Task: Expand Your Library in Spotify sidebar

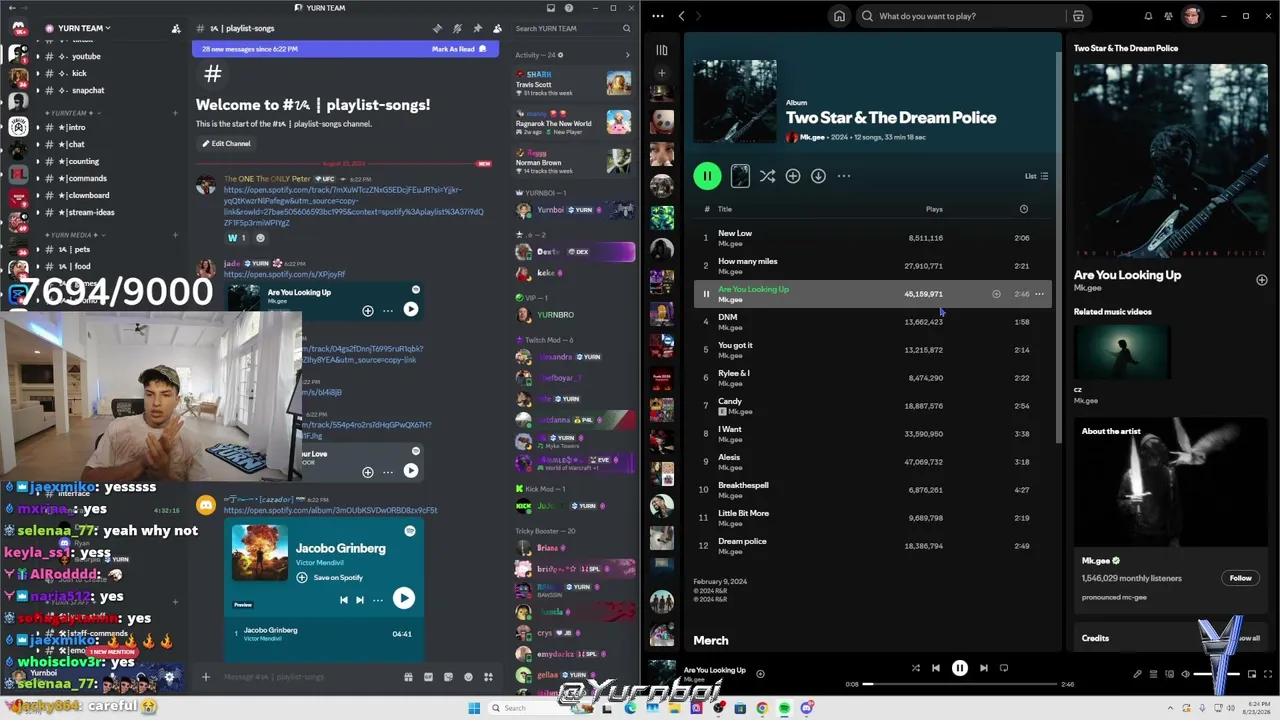Action: pyautogui.click(x=661, y=50)
